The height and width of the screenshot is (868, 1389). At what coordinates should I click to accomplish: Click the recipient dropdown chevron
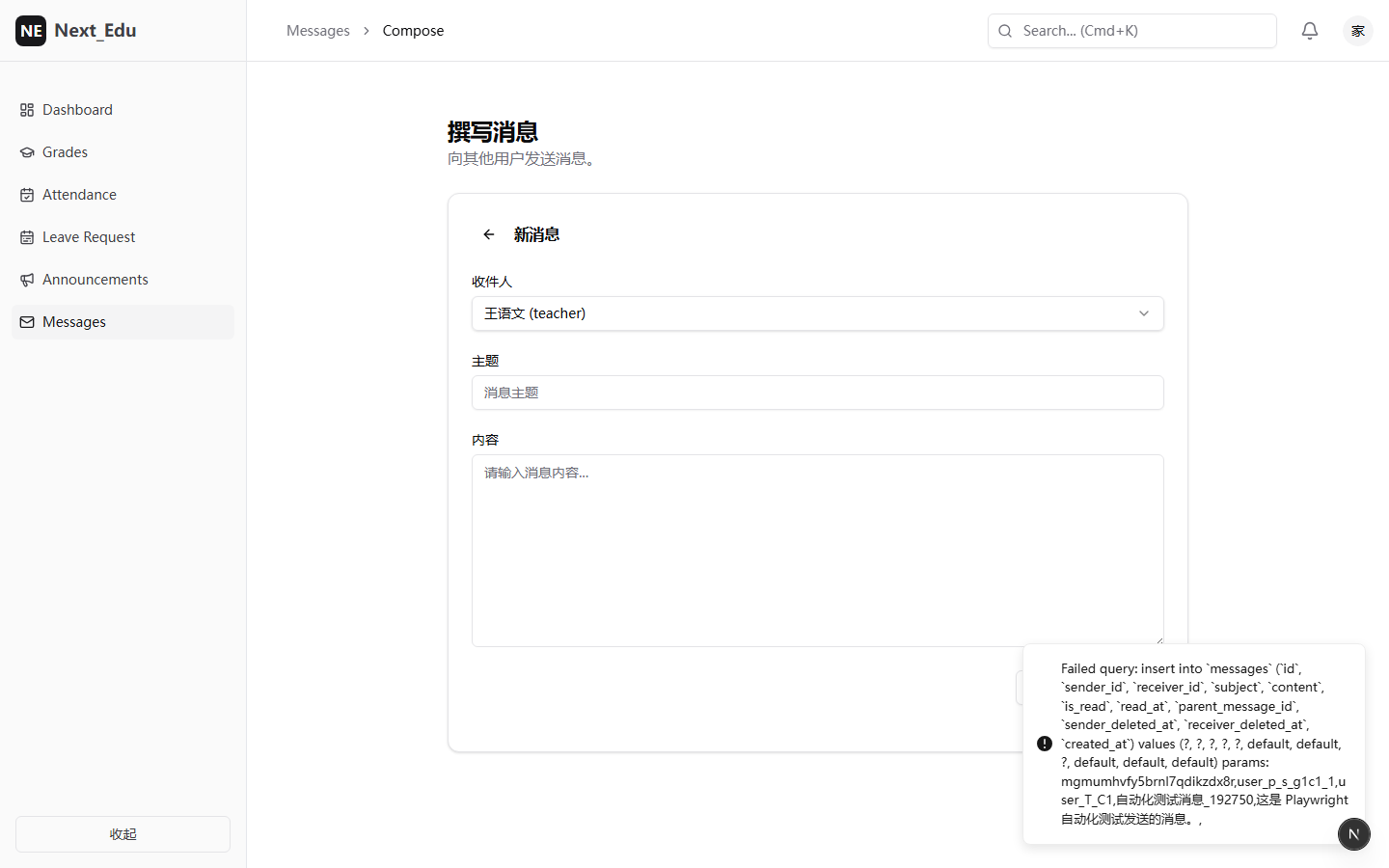tap(1144, 313)
